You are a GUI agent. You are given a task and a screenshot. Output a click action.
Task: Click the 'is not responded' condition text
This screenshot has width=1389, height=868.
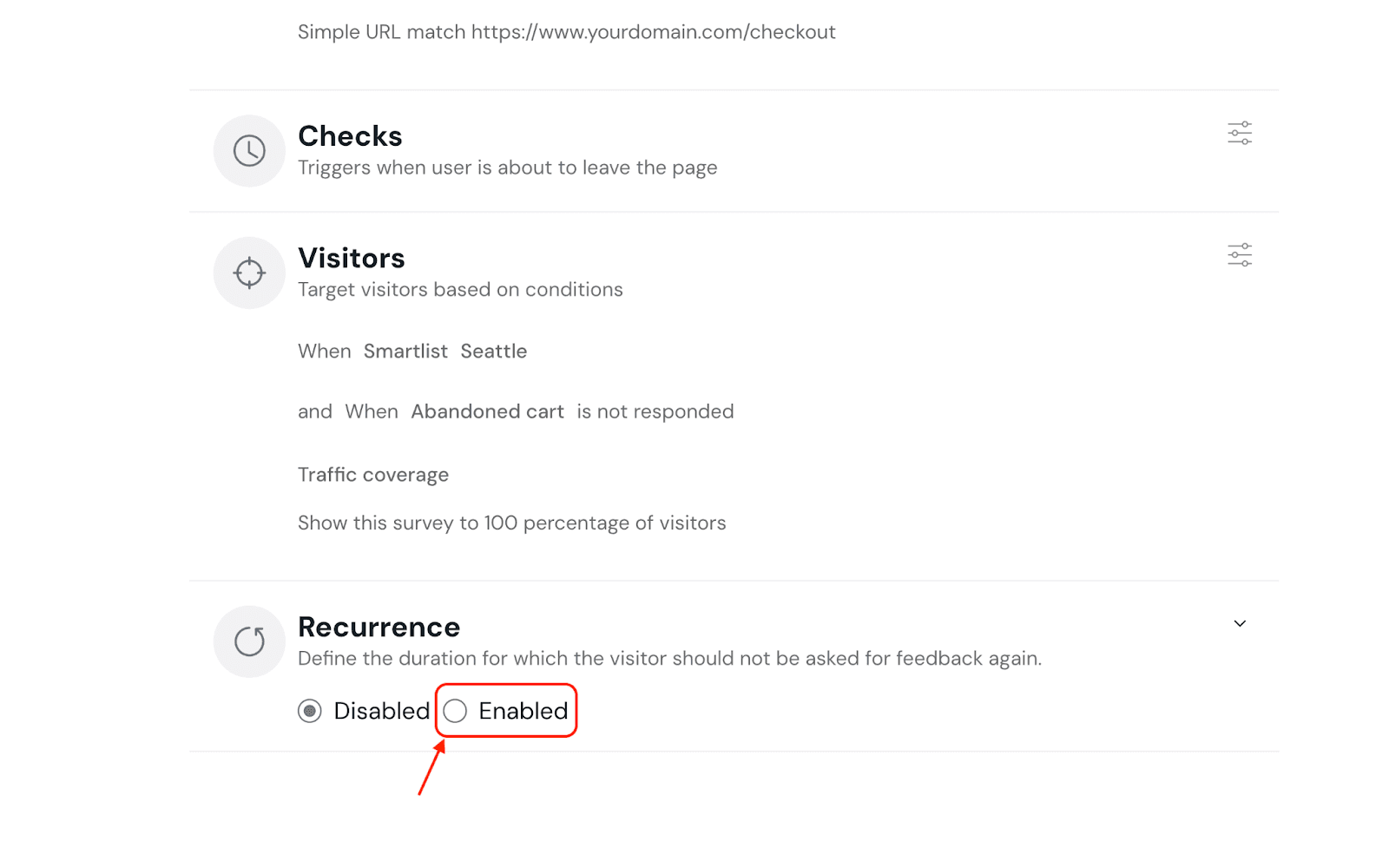(655, 411)
